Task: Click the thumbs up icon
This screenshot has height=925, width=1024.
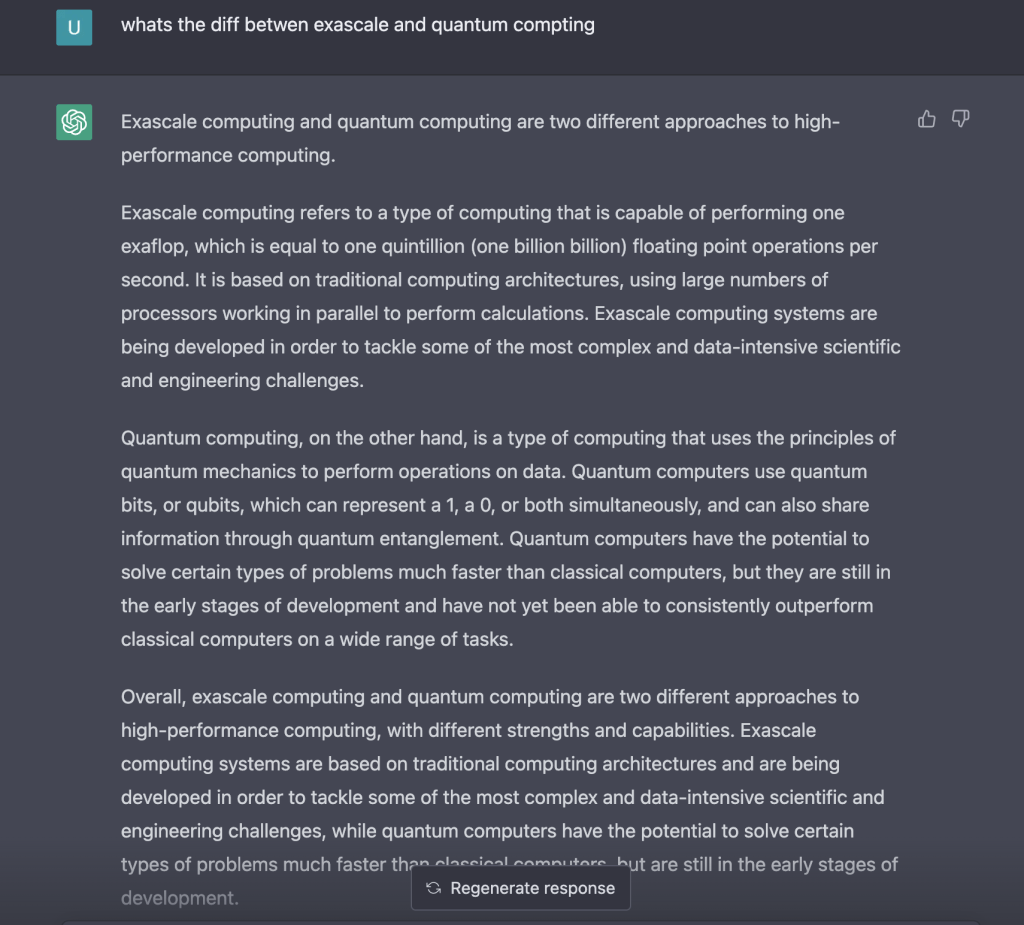Action: tap(927, 120)
